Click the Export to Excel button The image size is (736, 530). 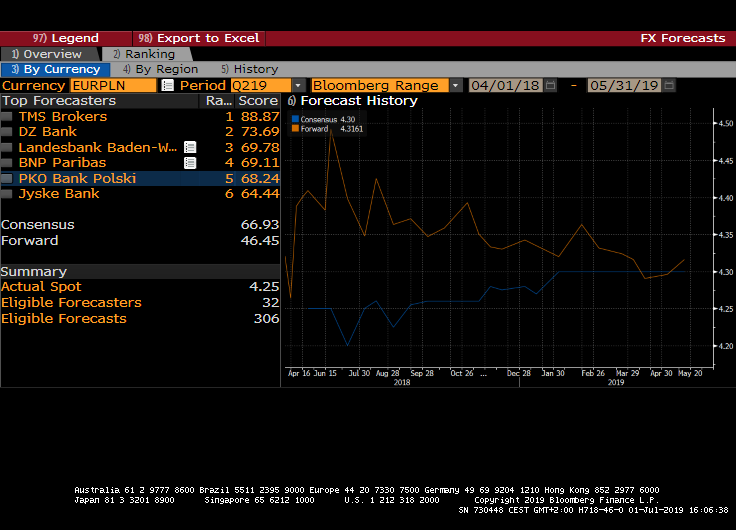[200, 38]
